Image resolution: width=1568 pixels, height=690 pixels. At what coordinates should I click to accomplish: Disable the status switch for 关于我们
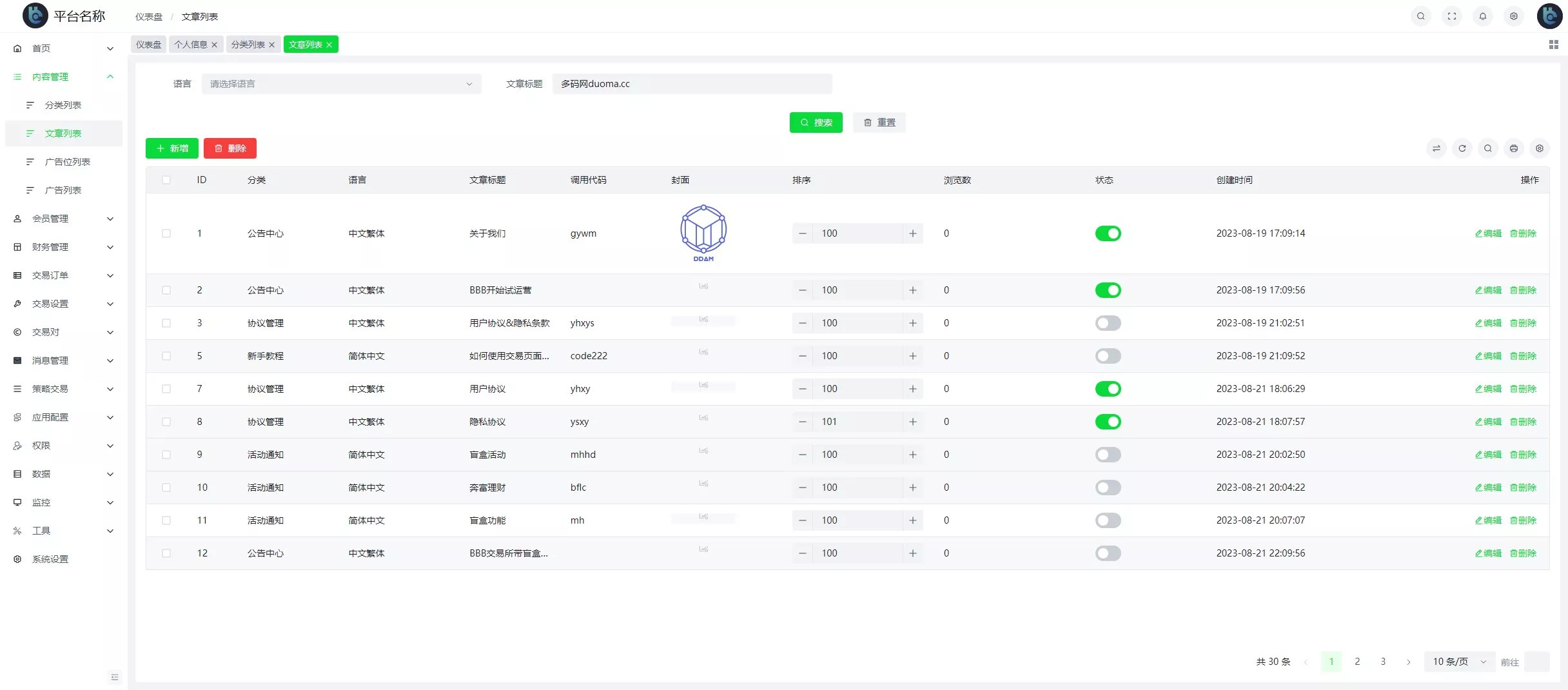tap(1108, 233)
